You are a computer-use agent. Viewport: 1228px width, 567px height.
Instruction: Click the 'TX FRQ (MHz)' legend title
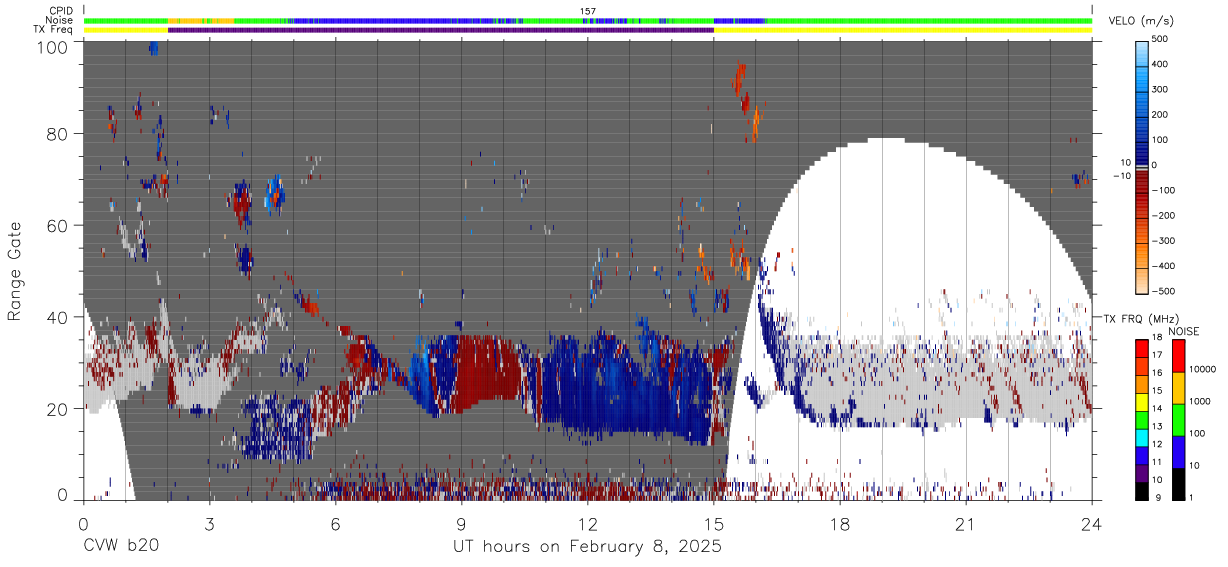(x=1143, y=318)
